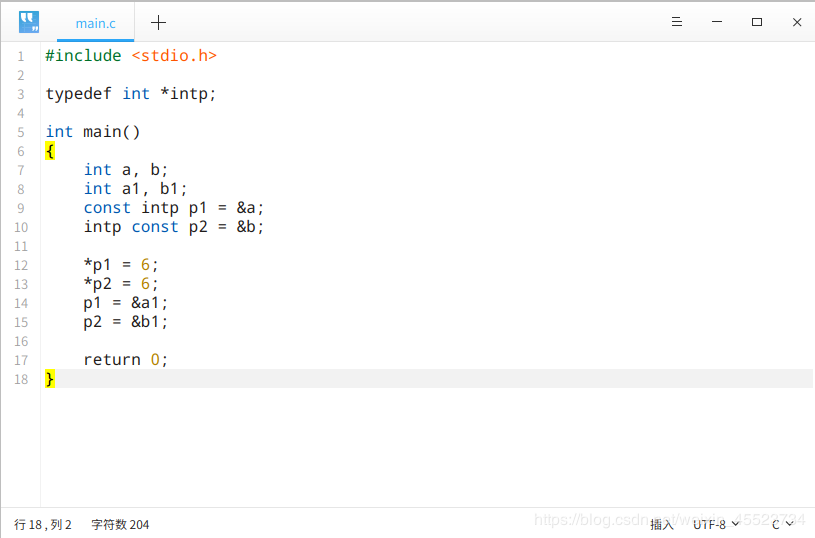The image size is (815, 538).
Task: Place cursor on return 0 statement
Action: [126, 360]
